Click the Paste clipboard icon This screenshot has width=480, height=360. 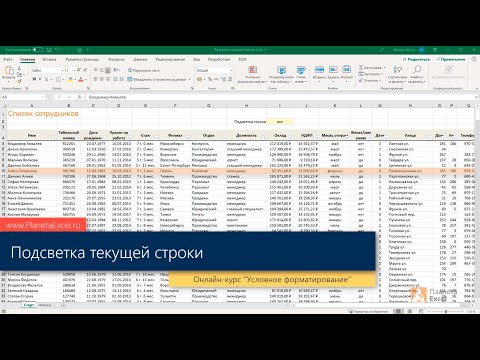click(9, 71)
